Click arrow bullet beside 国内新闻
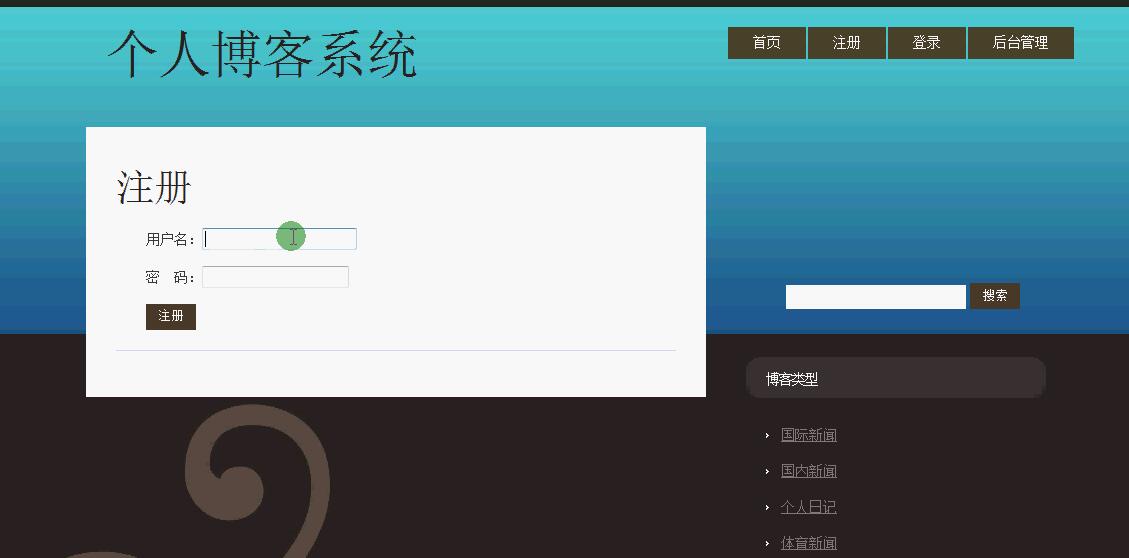The height and width of the screenshot is (558, 1129). point(768,472)
